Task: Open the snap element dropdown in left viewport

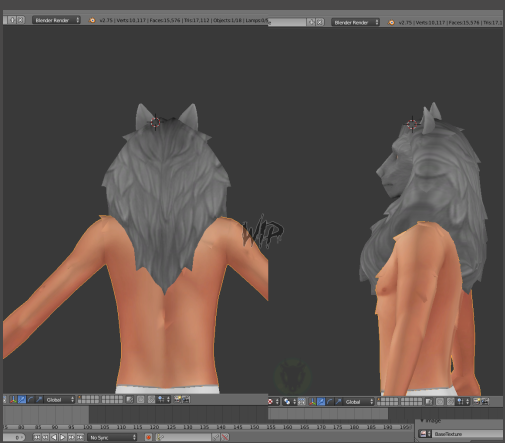Action: pyautogui.click(x=164, y=400)
